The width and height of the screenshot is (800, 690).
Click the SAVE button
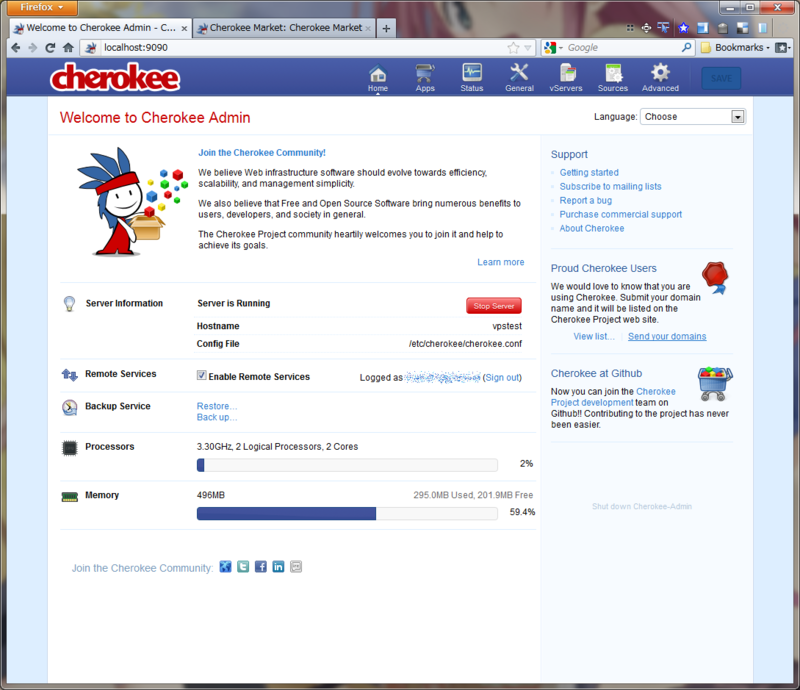point(721,78)
